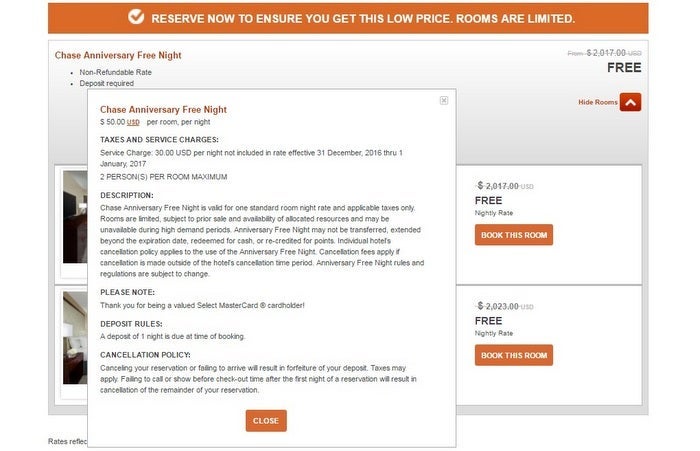Book the room with struck-through $2,023.00 nightly rate
700x451 pixels.
click(x=513, y=355)
